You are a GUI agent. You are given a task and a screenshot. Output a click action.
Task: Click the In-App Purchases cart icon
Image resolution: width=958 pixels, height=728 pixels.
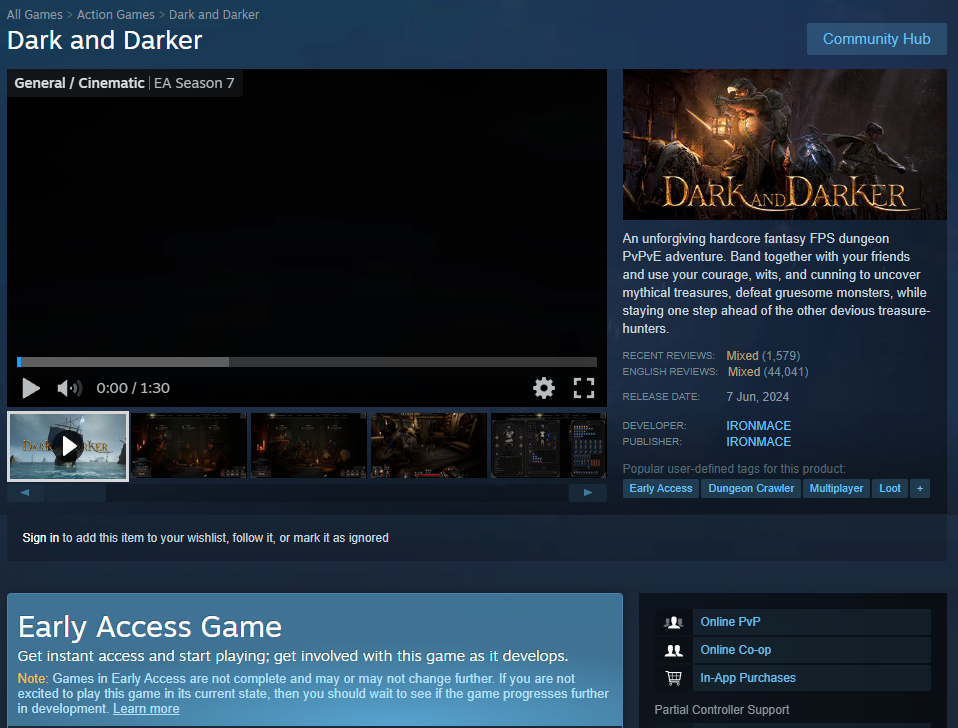pos(673,679)
